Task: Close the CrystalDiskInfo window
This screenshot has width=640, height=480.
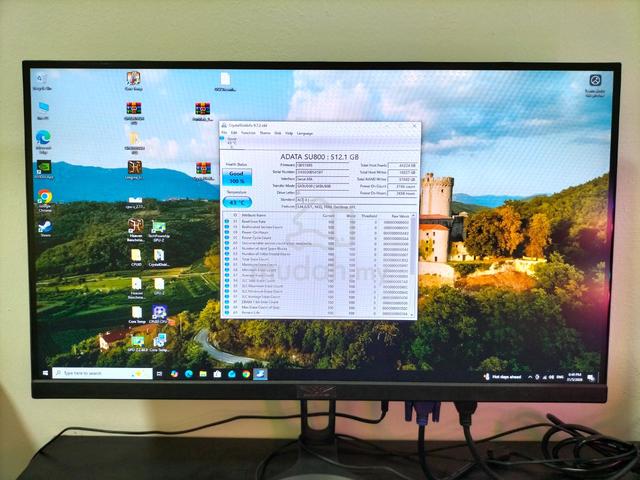Action: pyautogui.click(x=414, y=126)
